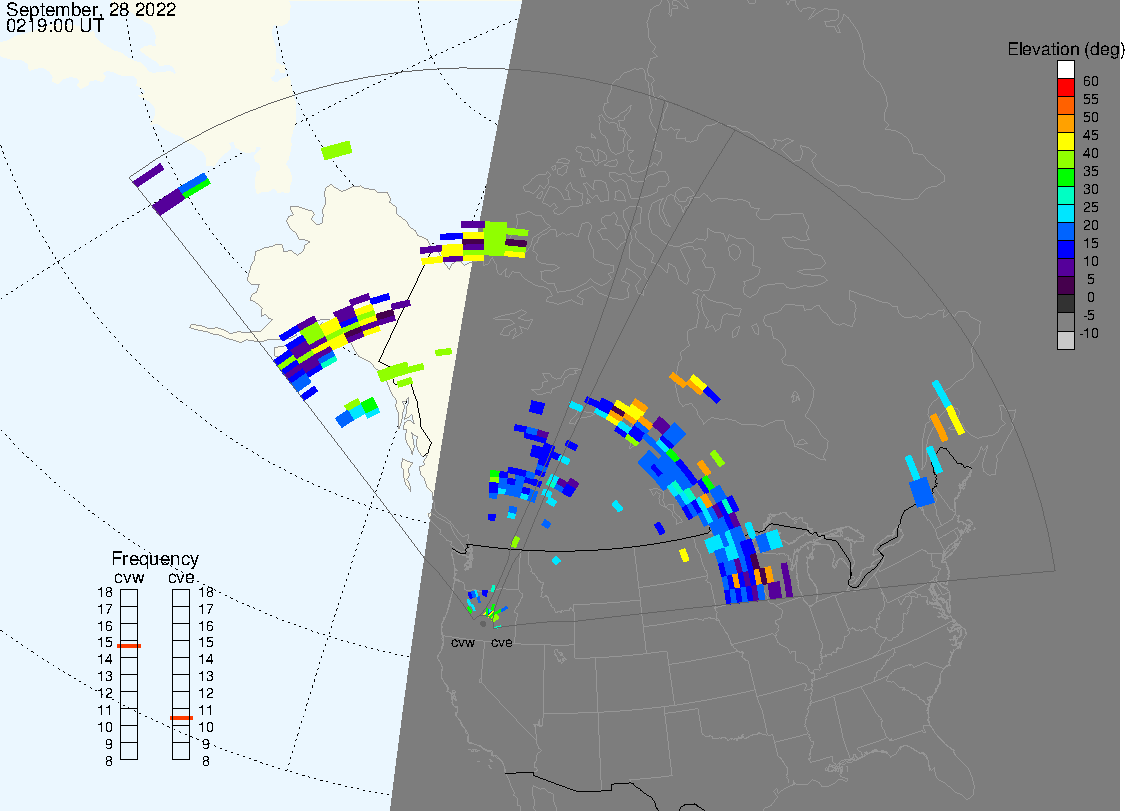Click "13" left of the cvw frequency bar
This screenshot has width=1125, height=811.
click(x=105, y=676)
